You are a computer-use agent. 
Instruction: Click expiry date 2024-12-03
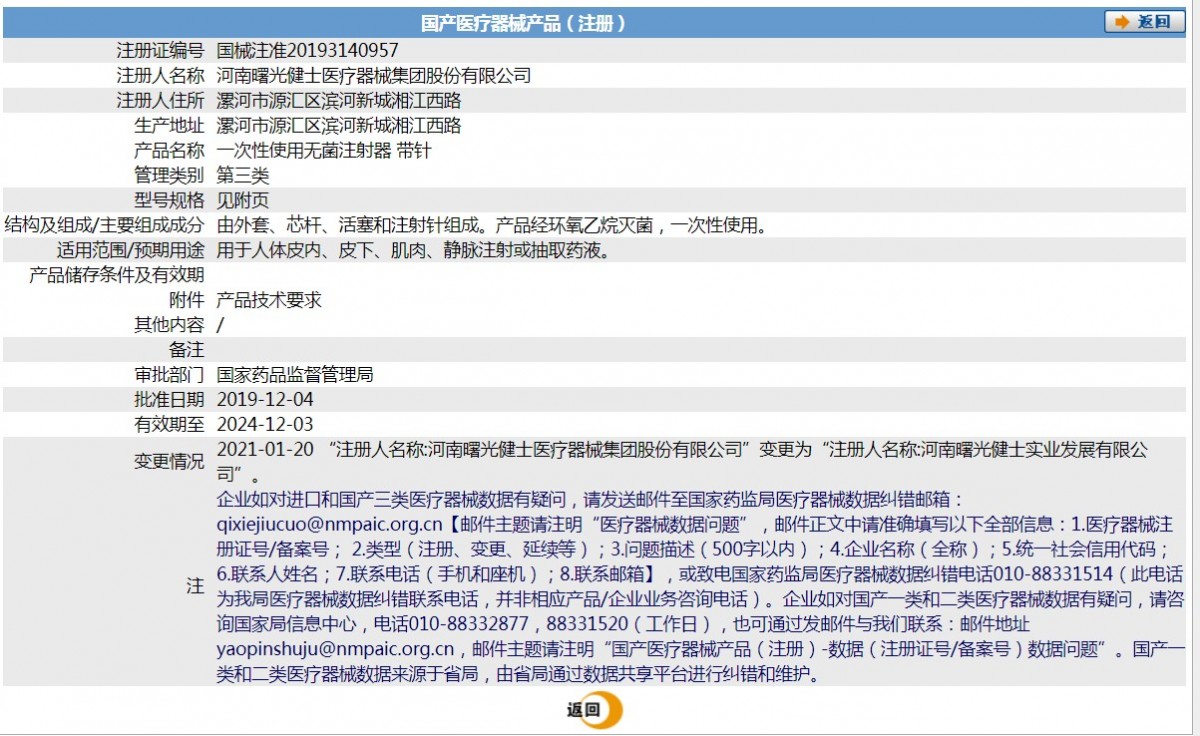pos(265,425)
